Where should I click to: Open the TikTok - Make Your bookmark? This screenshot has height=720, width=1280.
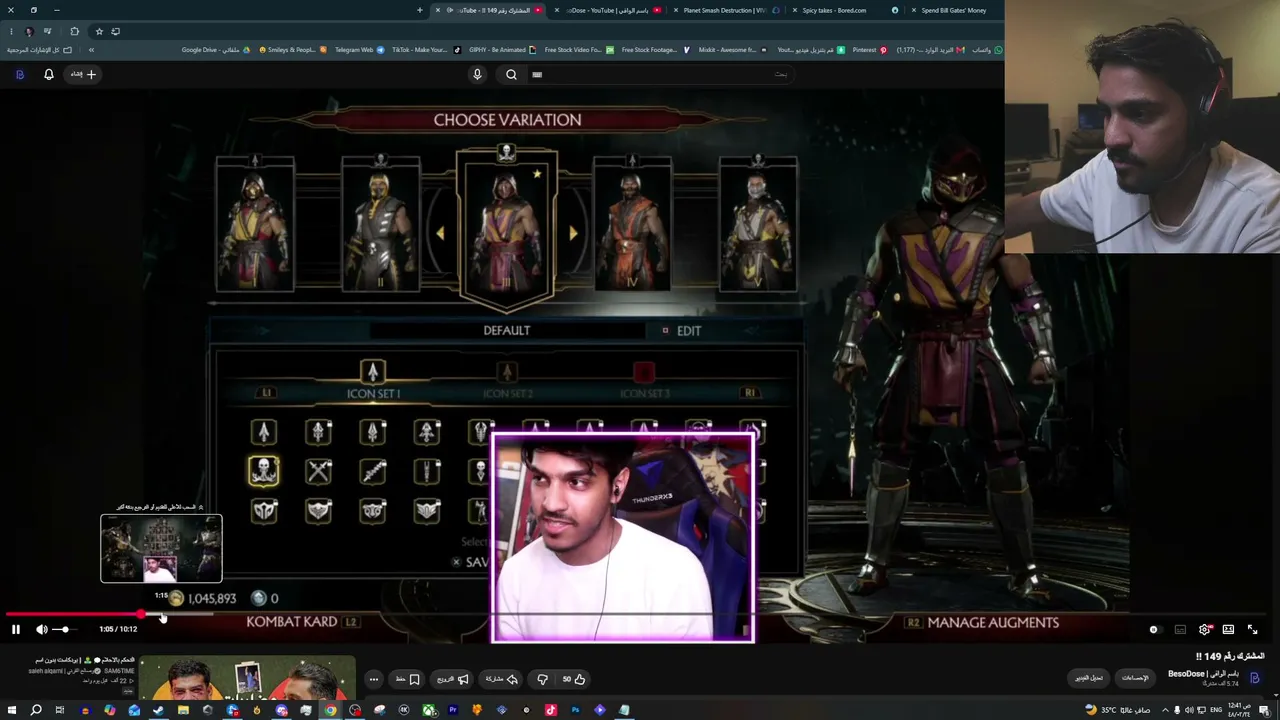[425, 50]
